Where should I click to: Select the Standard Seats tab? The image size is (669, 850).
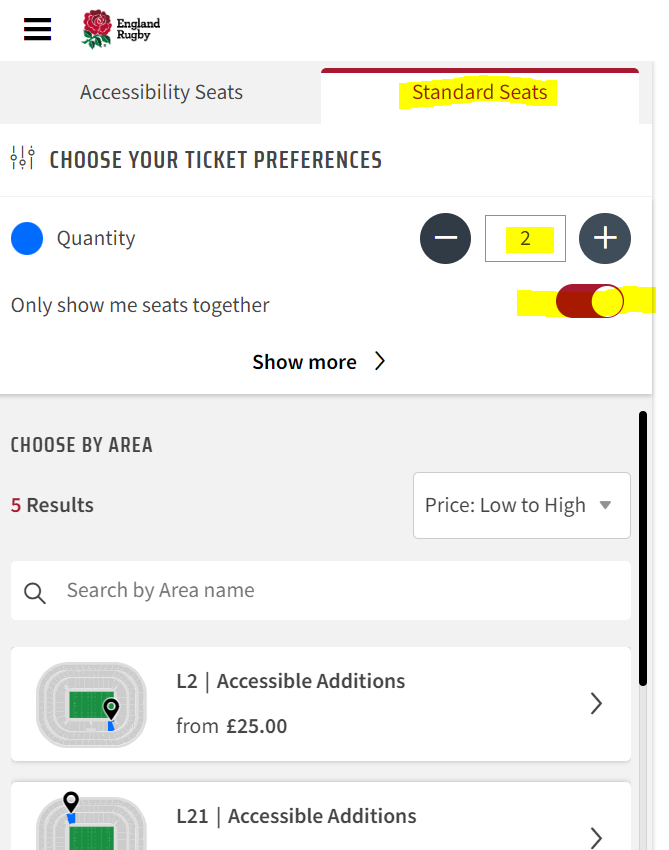[x=480, y=92]
